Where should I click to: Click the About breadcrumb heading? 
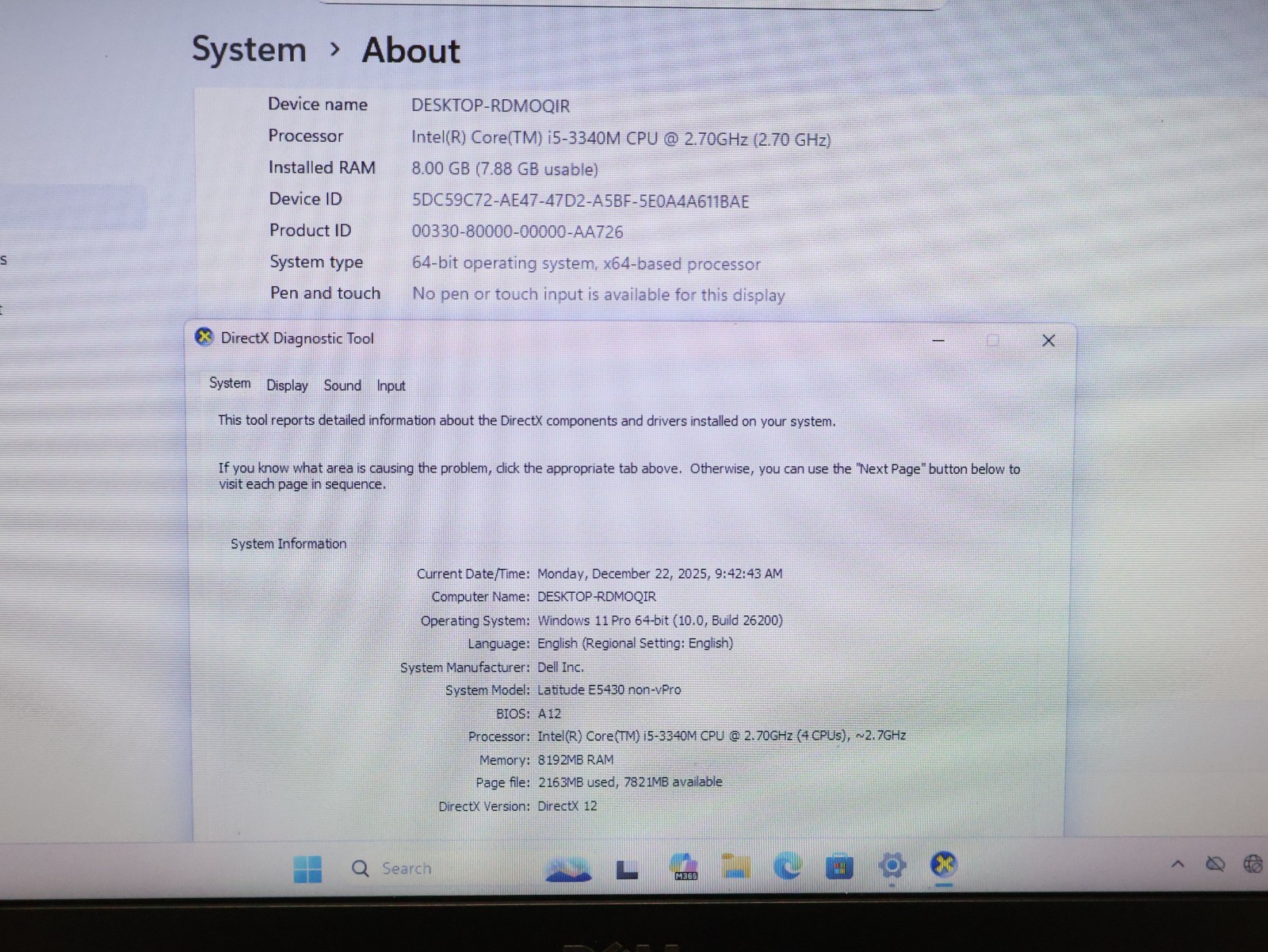[411, 50]
